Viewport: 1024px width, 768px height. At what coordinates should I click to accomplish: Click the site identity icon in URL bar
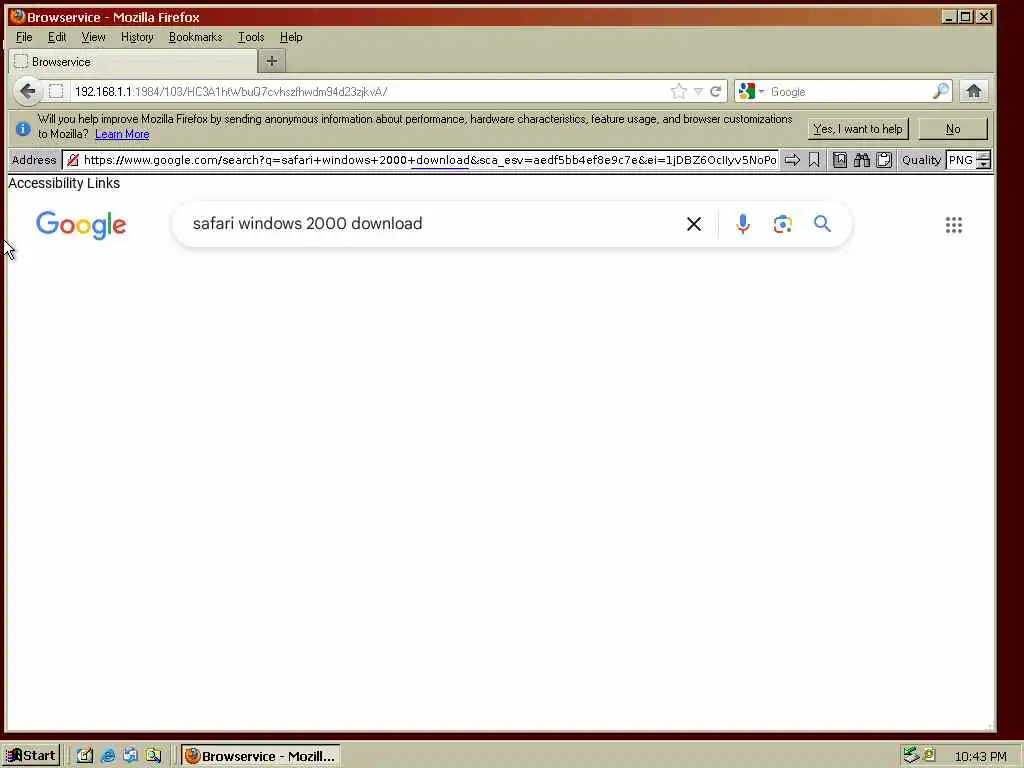click(56, 91)
